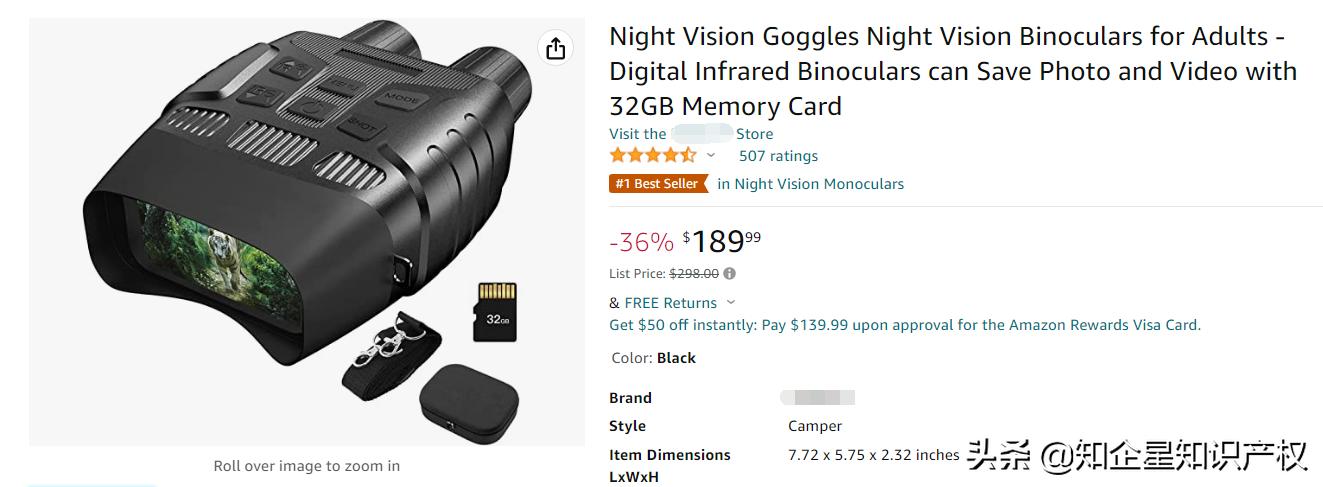The height and width of the screenshot is (487, 1323).
Task: Open the FREE Returns link
Action: 670,303
